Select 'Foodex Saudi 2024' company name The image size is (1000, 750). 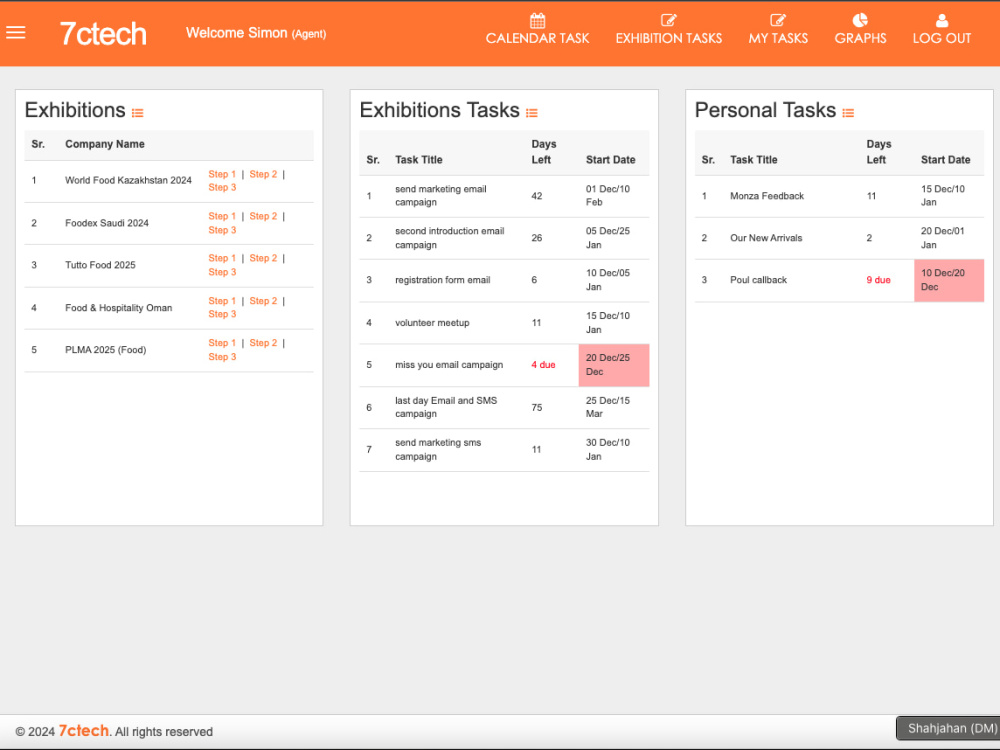click(x=107, y=223)
